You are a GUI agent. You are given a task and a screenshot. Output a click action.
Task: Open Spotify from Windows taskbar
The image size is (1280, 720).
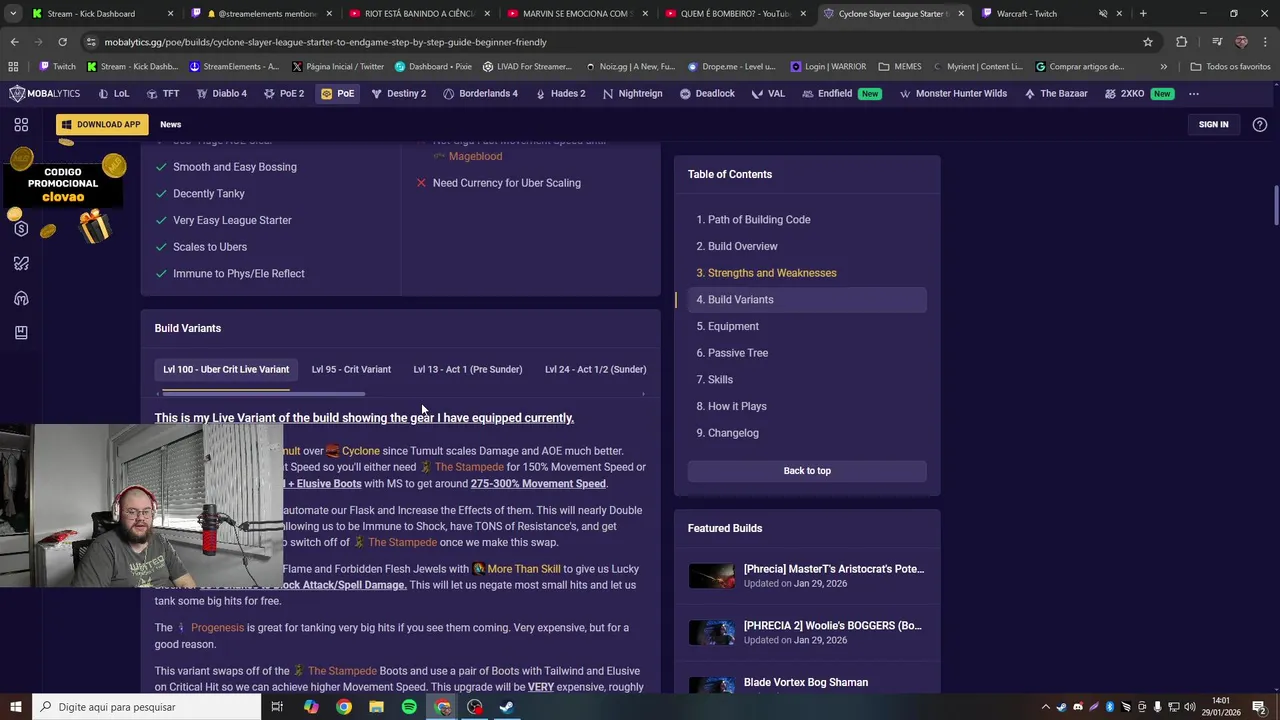click(409, 707)
